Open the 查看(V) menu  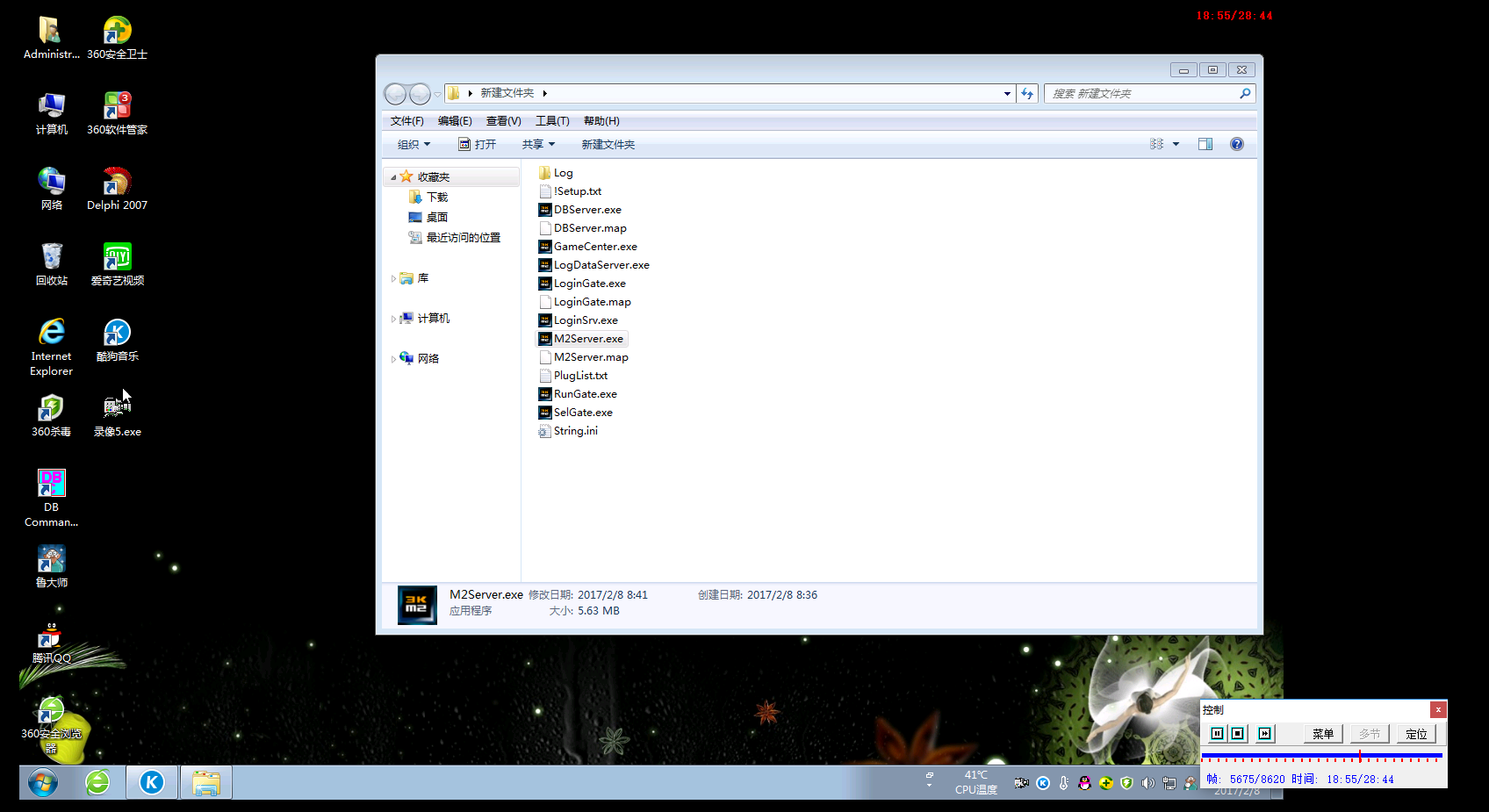pyautogui.click(x=503, y=121)
